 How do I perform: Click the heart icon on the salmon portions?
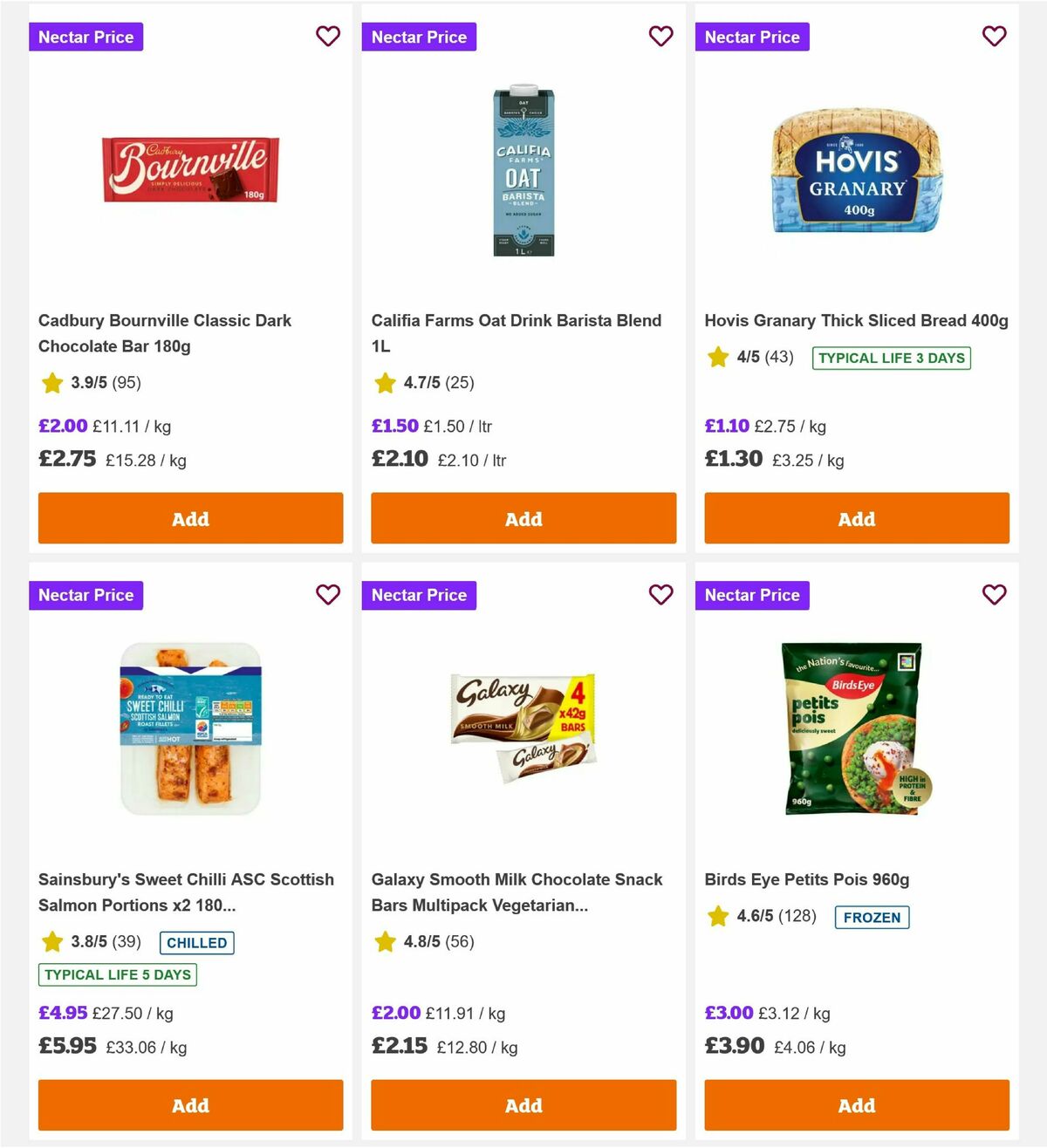pos(328,595)
